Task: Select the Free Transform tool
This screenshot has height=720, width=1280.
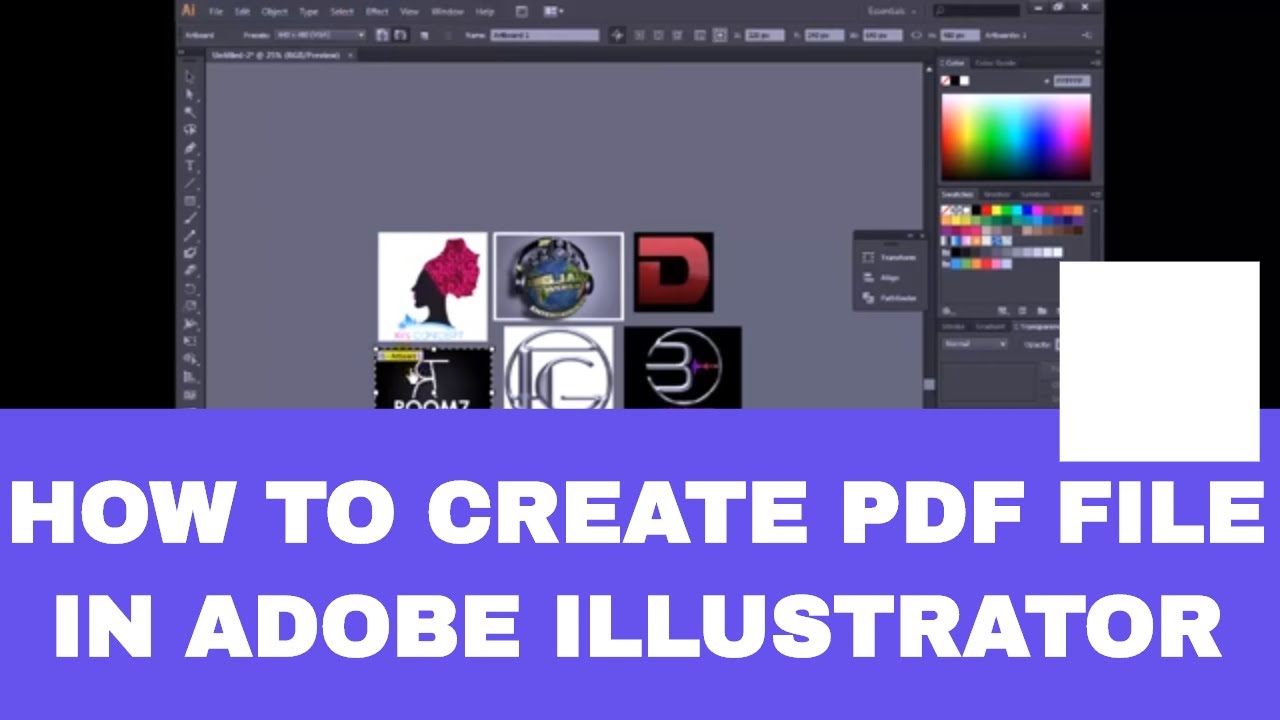Action: pyautogui.click(x=190, y=342)
